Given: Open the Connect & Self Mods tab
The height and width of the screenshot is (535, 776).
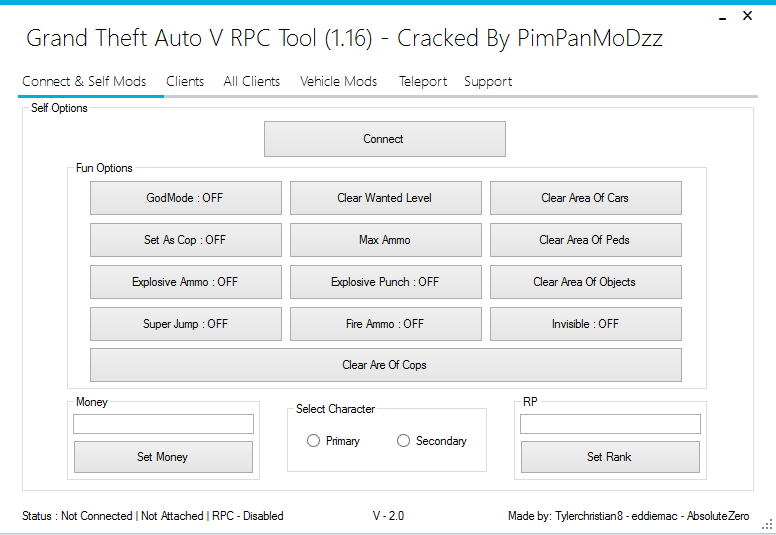Looking at the screenshot, I should tap(84, 81).
